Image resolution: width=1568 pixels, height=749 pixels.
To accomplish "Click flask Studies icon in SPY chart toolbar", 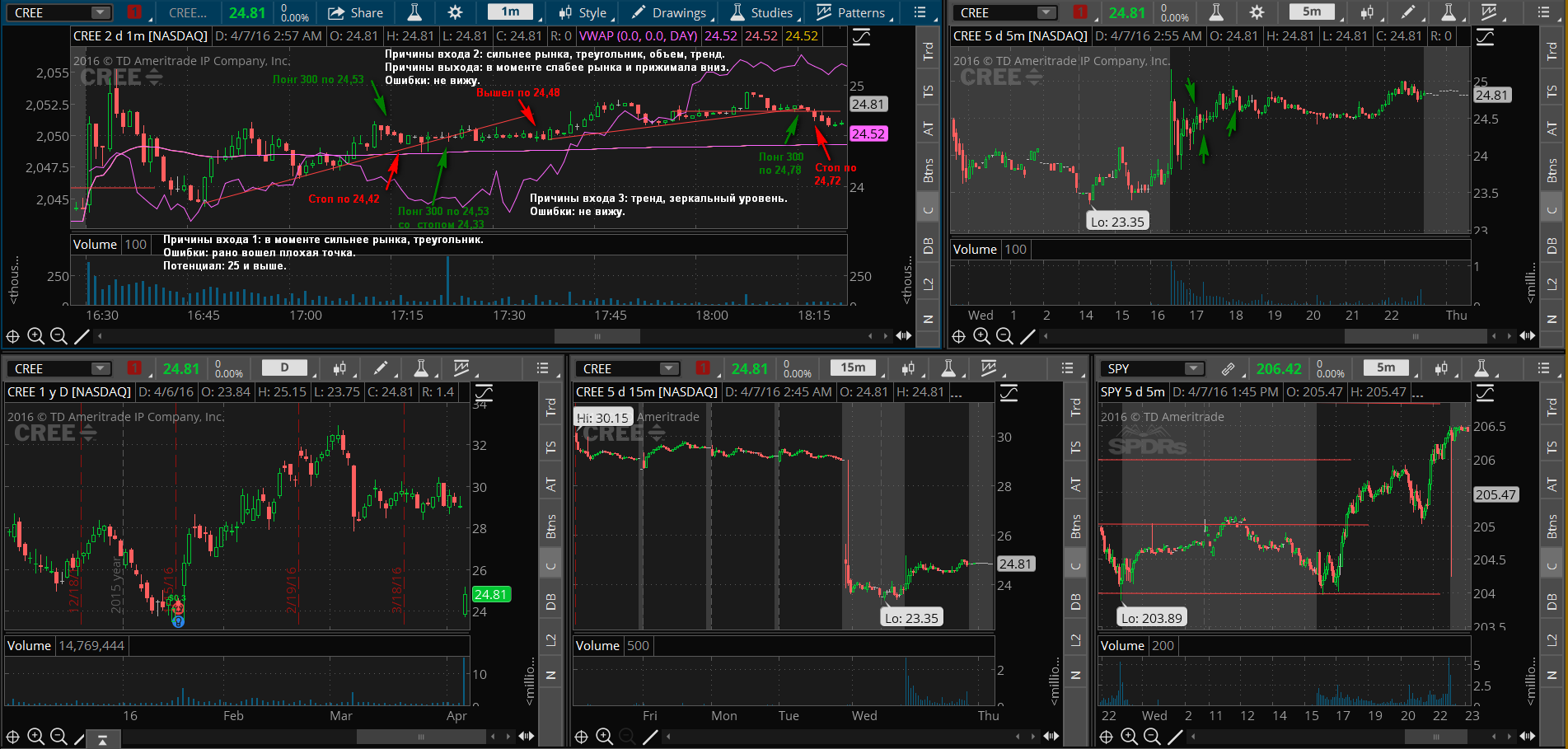I will click(x=1481, y=368).
